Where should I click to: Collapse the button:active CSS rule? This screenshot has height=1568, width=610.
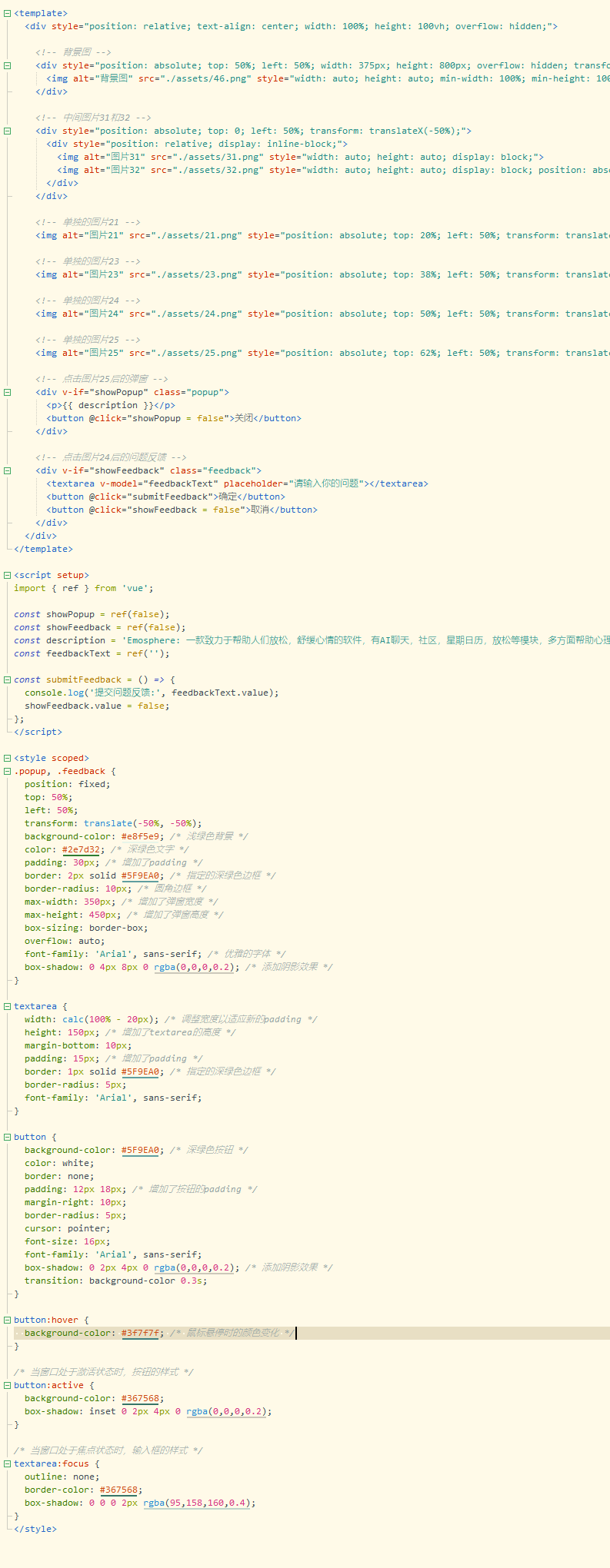pyautogui.click(x=7, y=1385)
